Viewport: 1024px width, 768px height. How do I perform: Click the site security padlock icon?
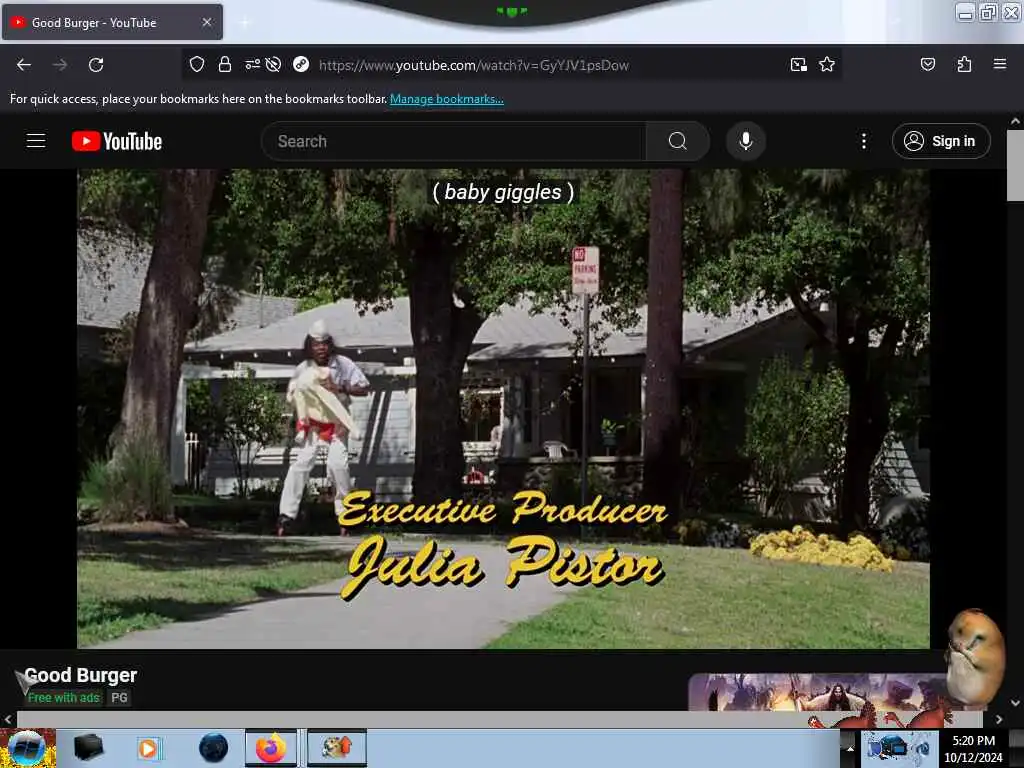click(x=225, y=64)
